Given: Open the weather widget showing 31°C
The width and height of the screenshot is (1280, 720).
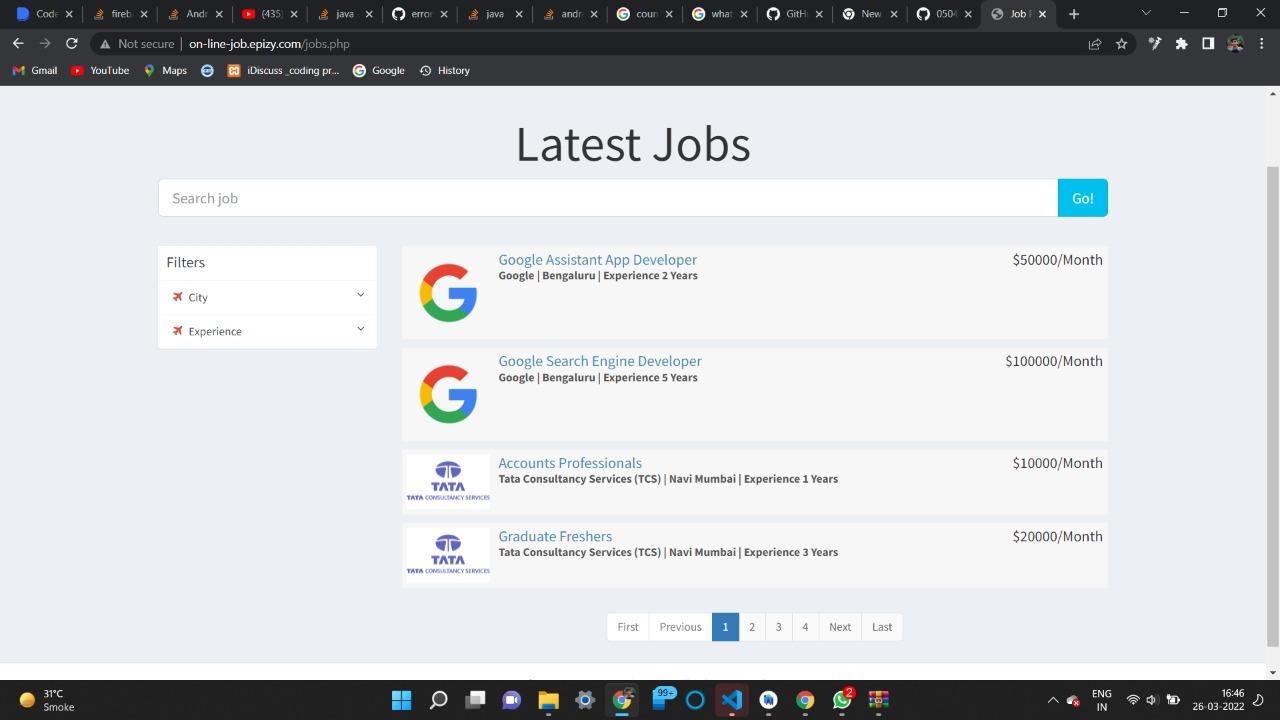Looking at the screenshot, I should tap(46, 700).
